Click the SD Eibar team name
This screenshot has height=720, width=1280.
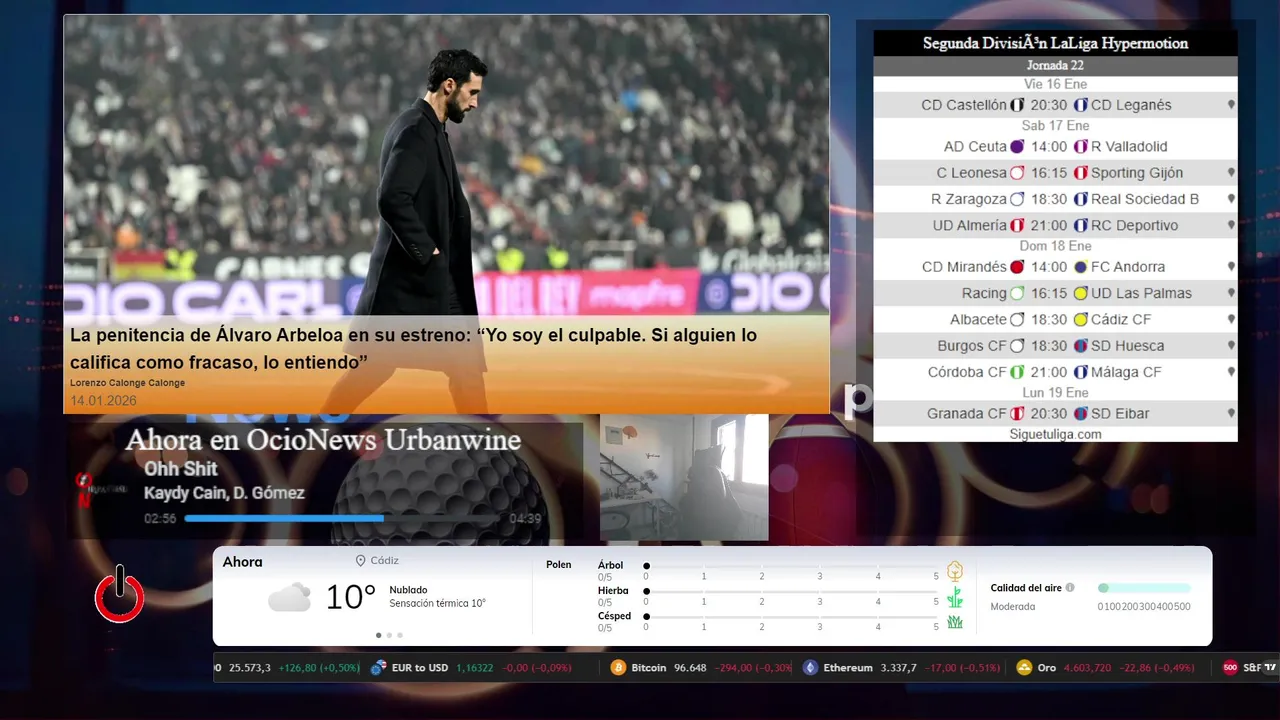(x=1120, y=413)
